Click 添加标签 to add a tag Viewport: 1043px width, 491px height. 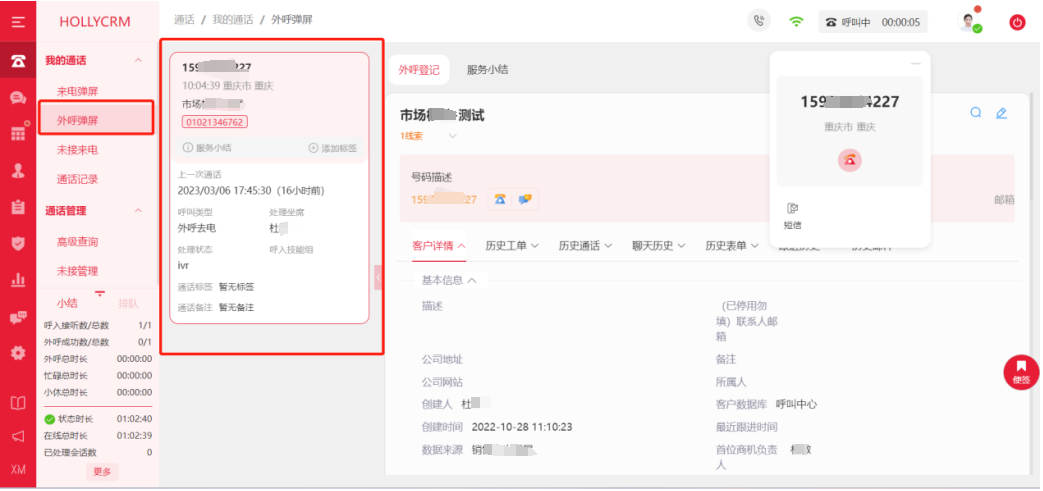pyautogui.click(x=333, y=148)
